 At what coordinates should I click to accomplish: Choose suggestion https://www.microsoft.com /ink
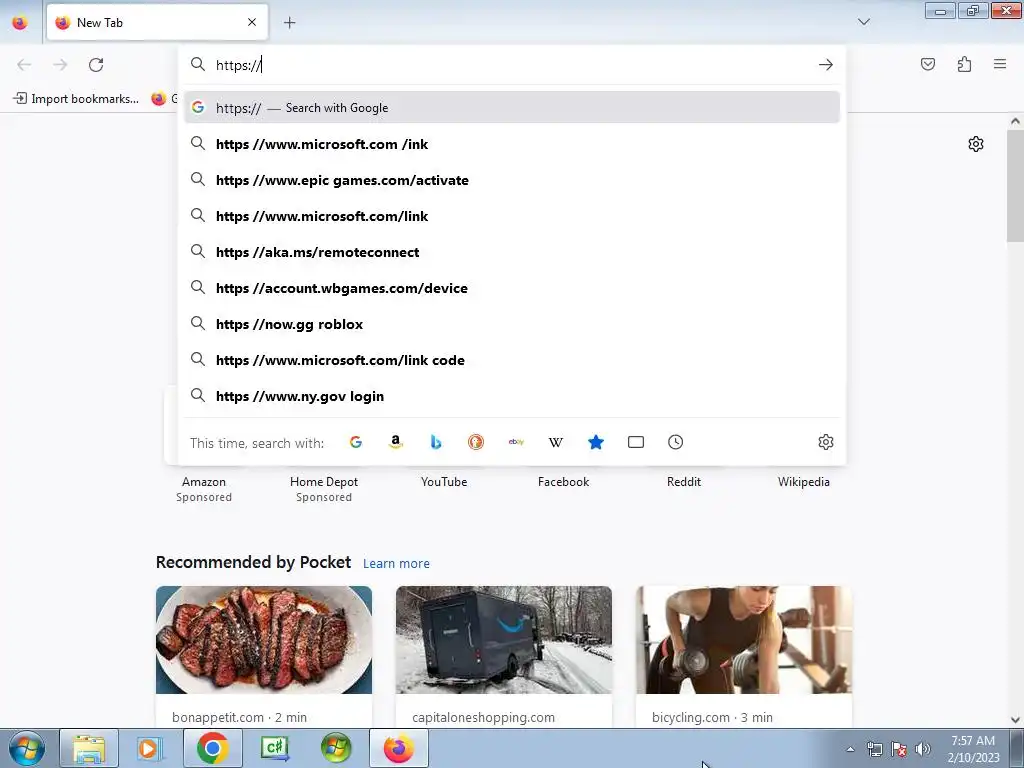pyautogui.click(x=512, y=144)
